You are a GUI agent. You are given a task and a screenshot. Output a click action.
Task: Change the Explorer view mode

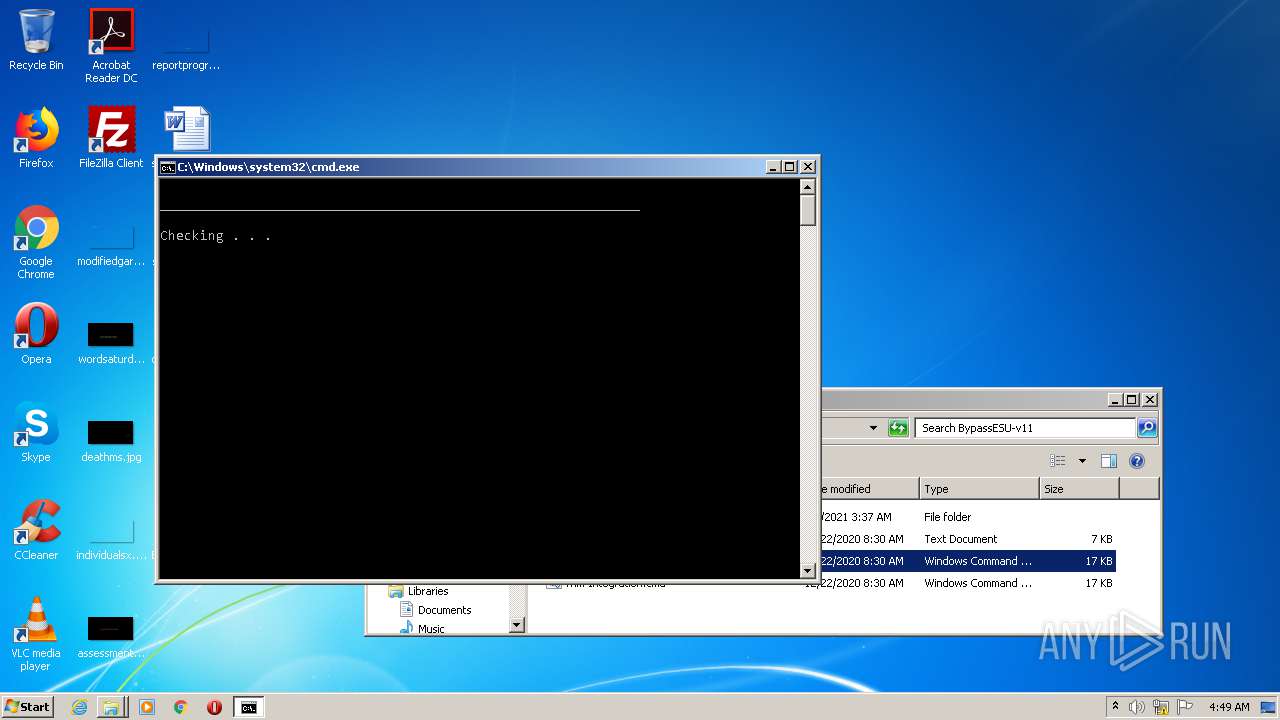tap(1058, 461)
